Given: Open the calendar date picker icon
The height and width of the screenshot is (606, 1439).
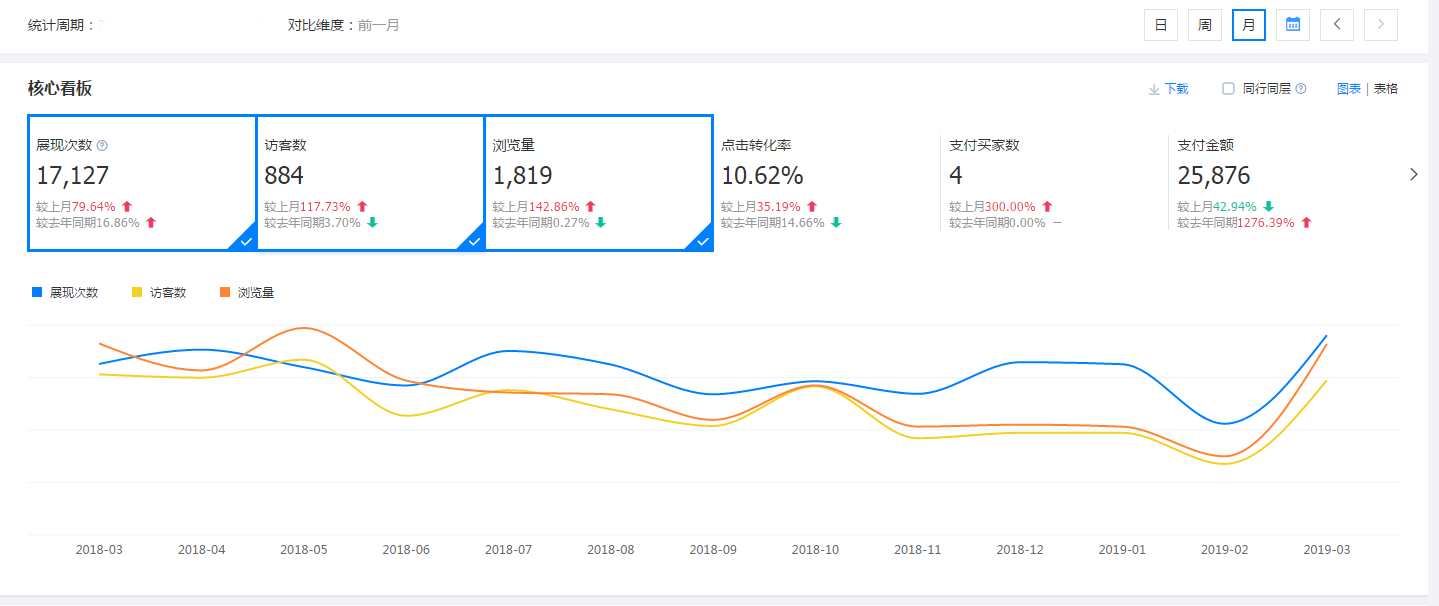Looking at the screenshot, I should coord(1292,24).
